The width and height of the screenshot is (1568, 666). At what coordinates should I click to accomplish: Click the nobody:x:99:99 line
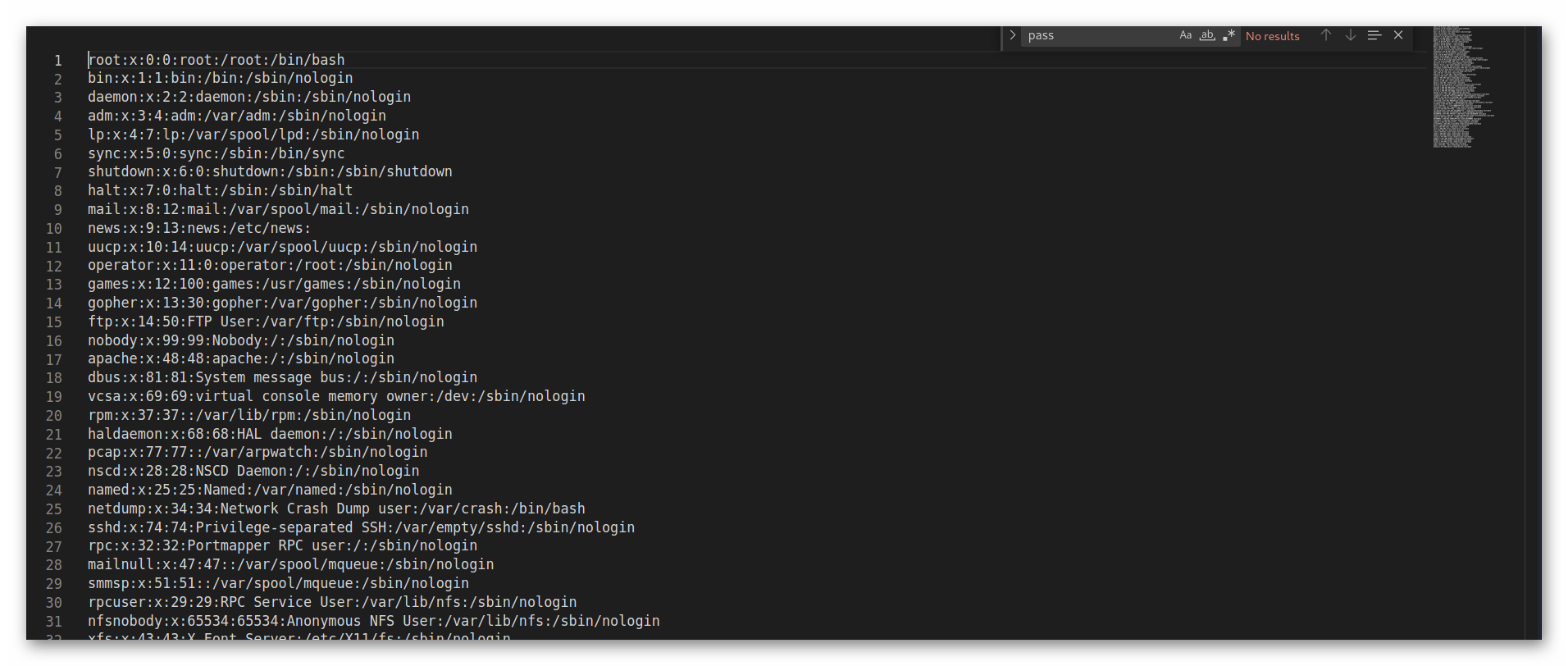[241, 340]
